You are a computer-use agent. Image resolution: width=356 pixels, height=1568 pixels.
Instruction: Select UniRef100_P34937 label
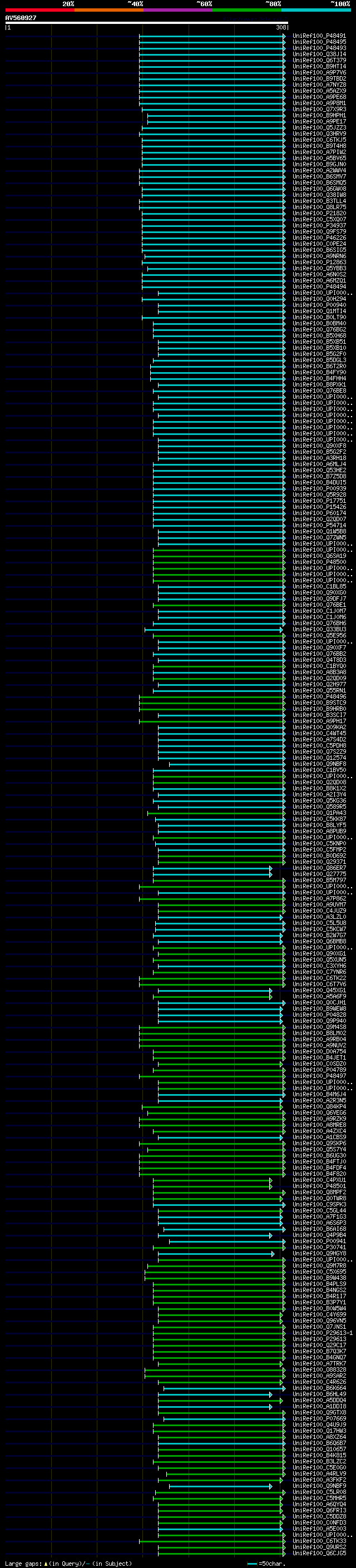[319, 226]
